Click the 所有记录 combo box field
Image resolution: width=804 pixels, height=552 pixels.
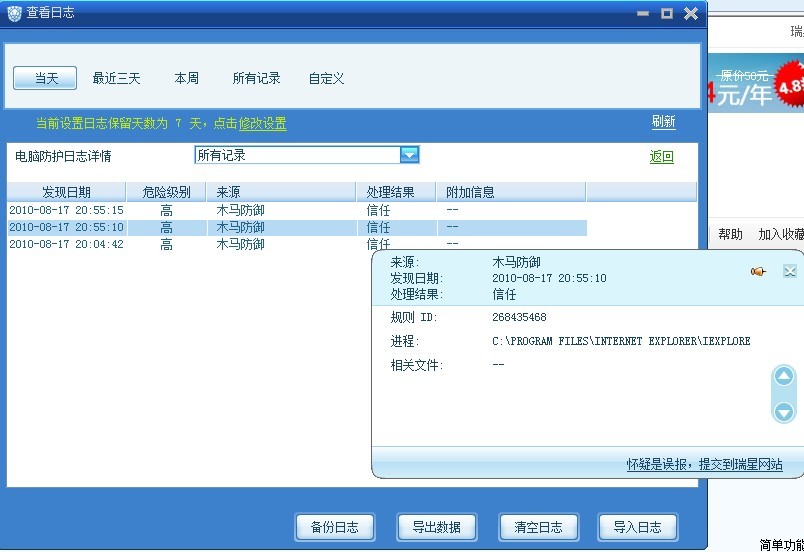click(x=307, y=155)
